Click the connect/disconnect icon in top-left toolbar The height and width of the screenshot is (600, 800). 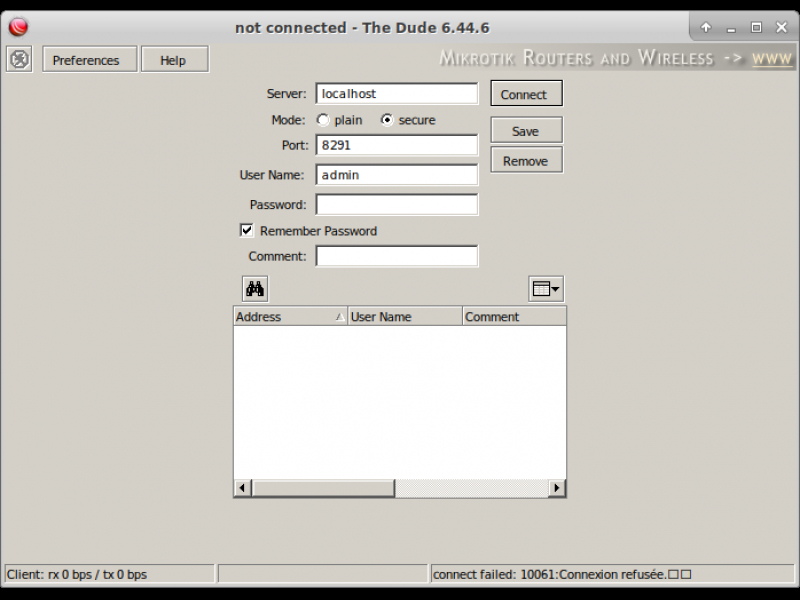coord(19,60)
